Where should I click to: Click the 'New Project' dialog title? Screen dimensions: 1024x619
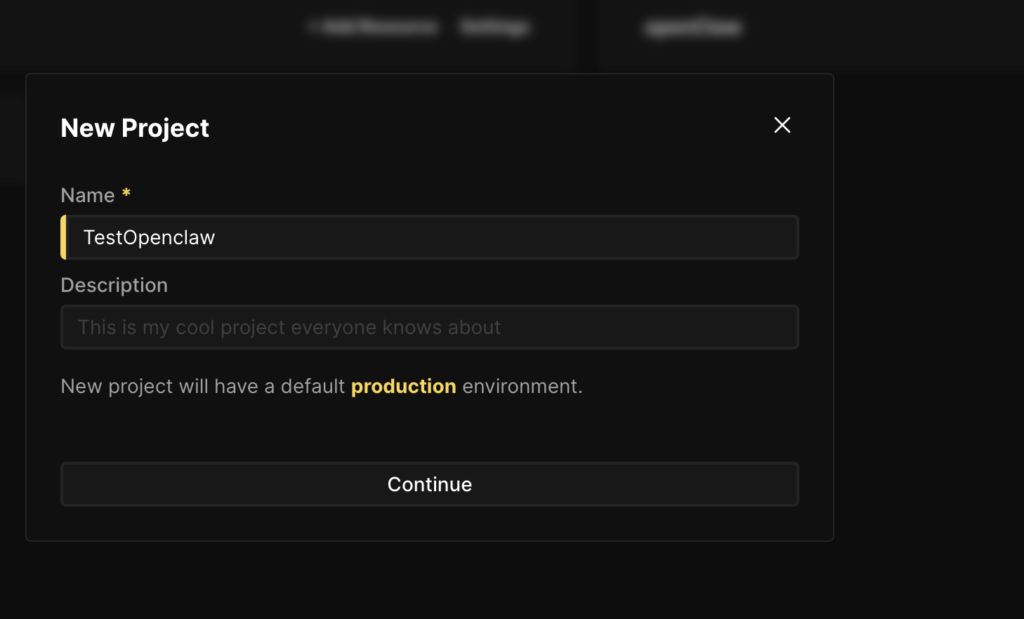pyautogui.click(x=135, y=128)
